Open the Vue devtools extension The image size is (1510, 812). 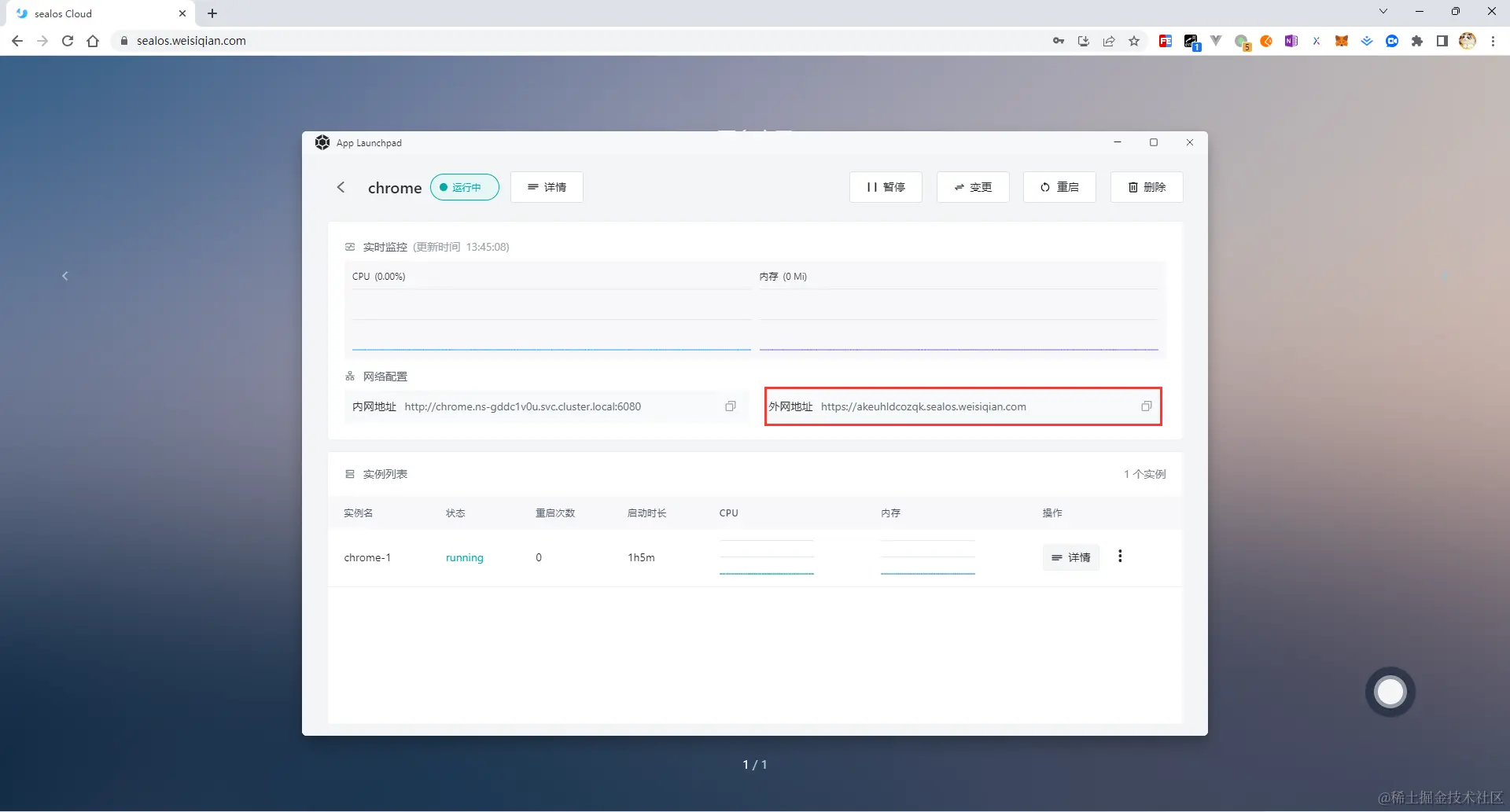[1217, 41]
